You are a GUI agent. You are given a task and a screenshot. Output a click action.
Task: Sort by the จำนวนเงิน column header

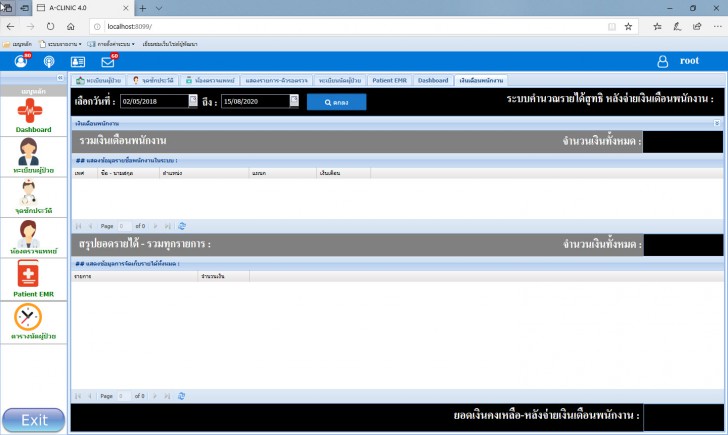pos(224,276)
